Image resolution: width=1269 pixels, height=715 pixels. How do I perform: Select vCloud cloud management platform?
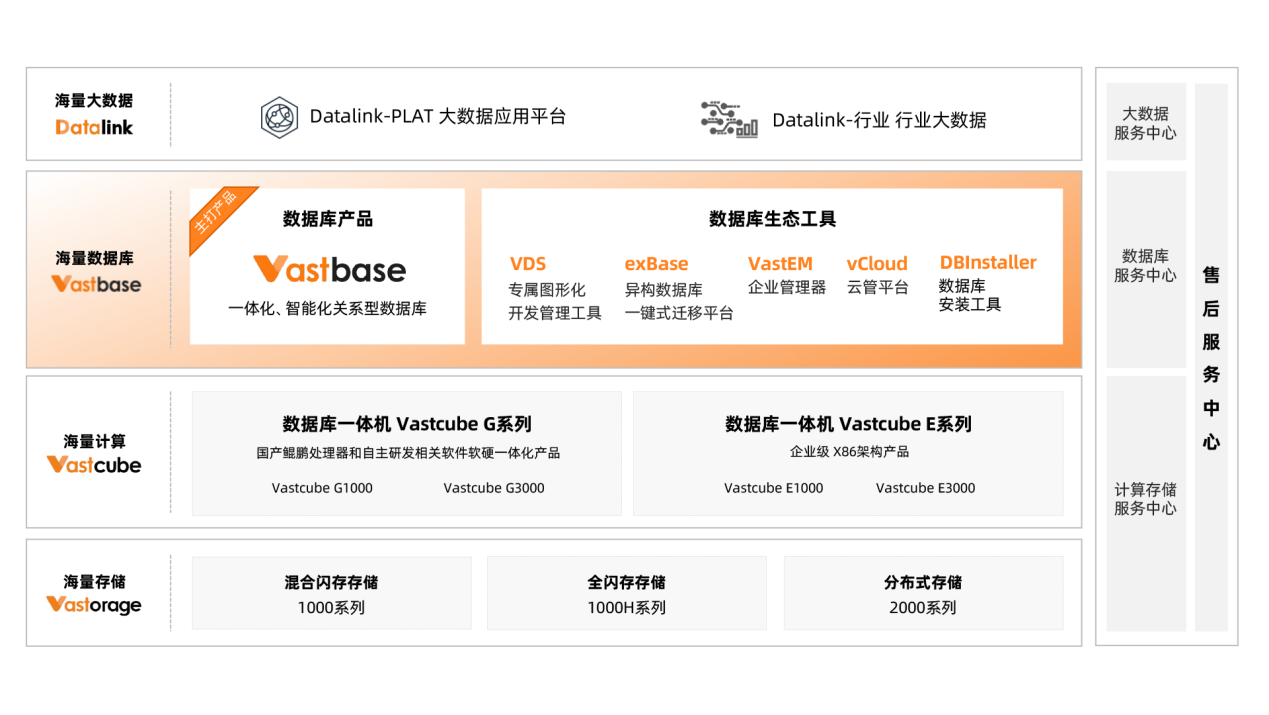[877, 264]
